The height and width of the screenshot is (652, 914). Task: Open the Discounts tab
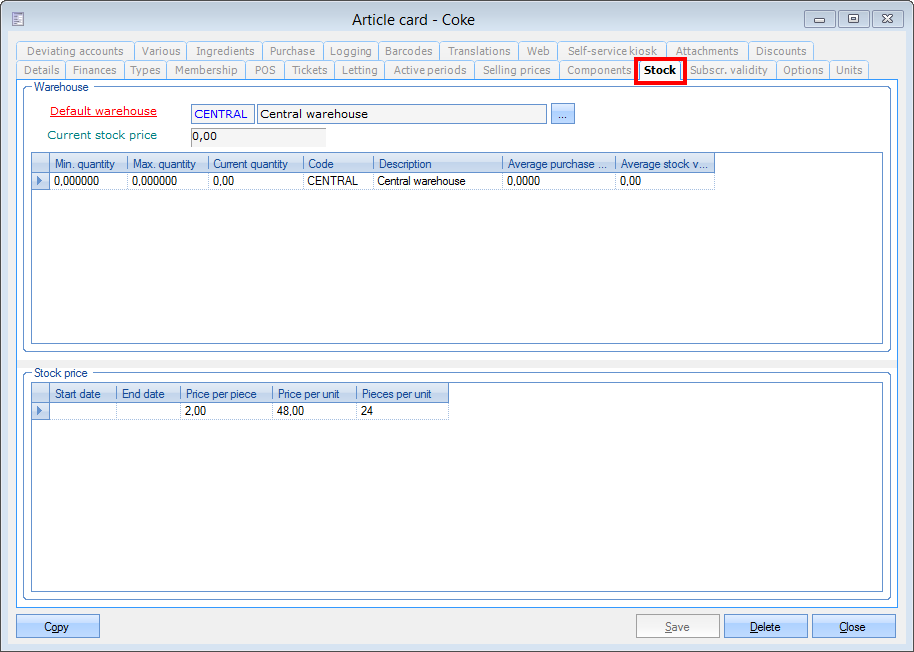click(x=781, y=51)
